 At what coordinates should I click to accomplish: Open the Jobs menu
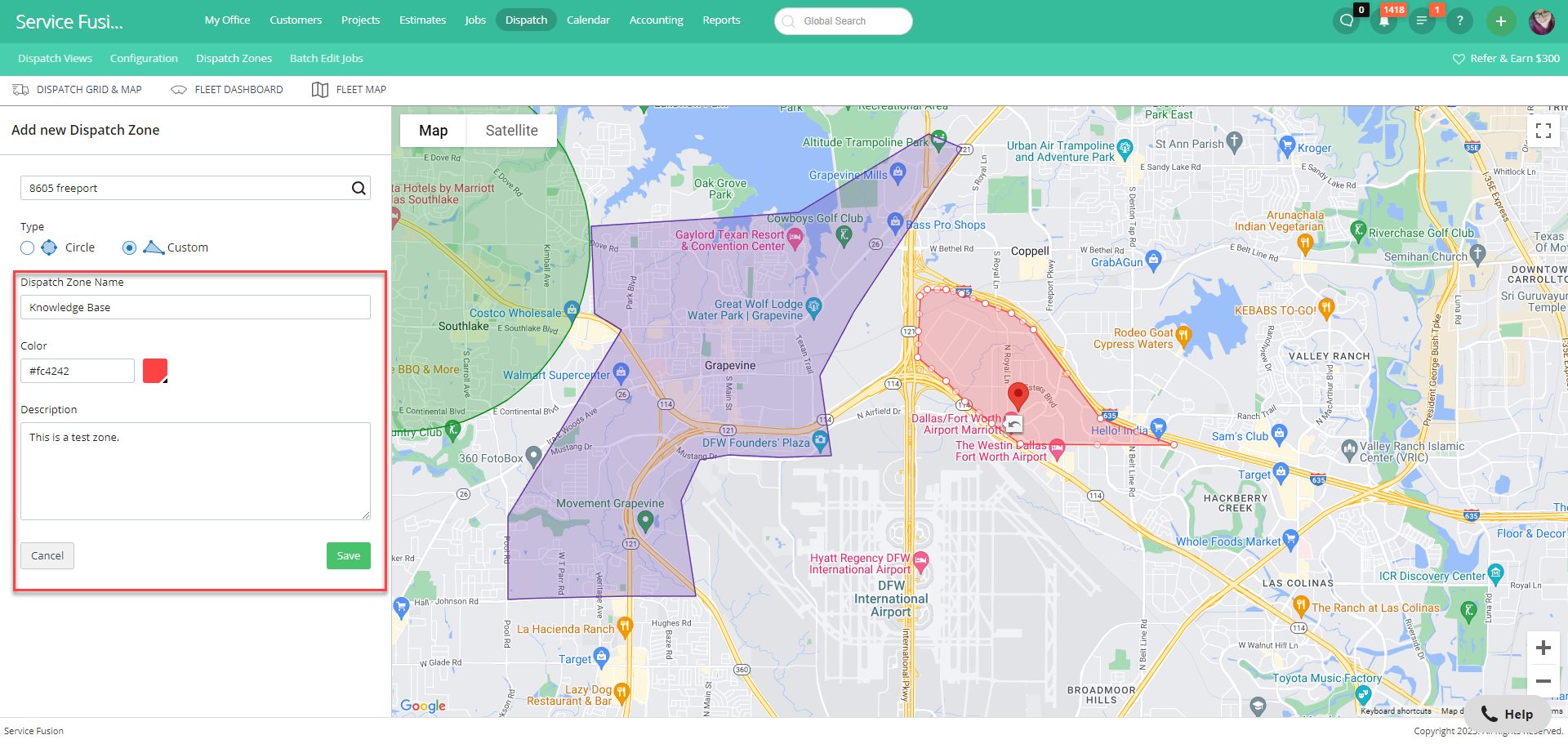coord(475,20)
